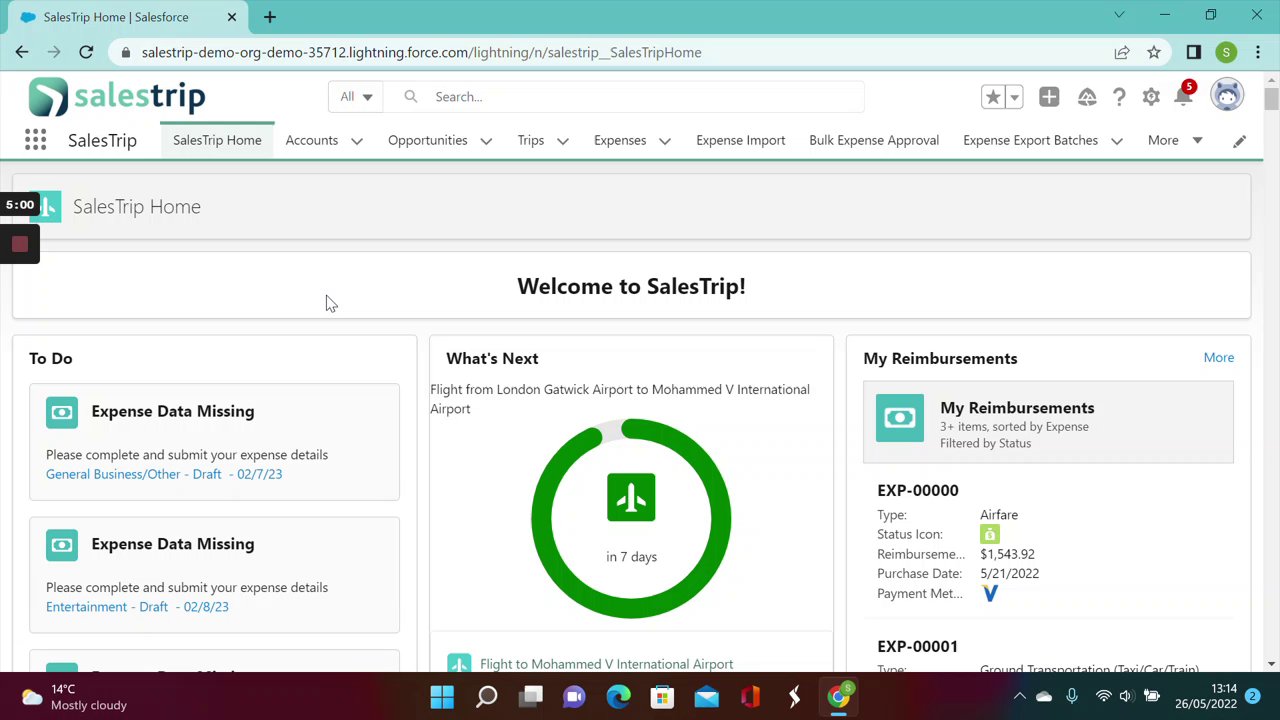Click the More link in My Reimbursements
The width and height of the screenshot is (1280, 720).
click(x=1219, y=357)
